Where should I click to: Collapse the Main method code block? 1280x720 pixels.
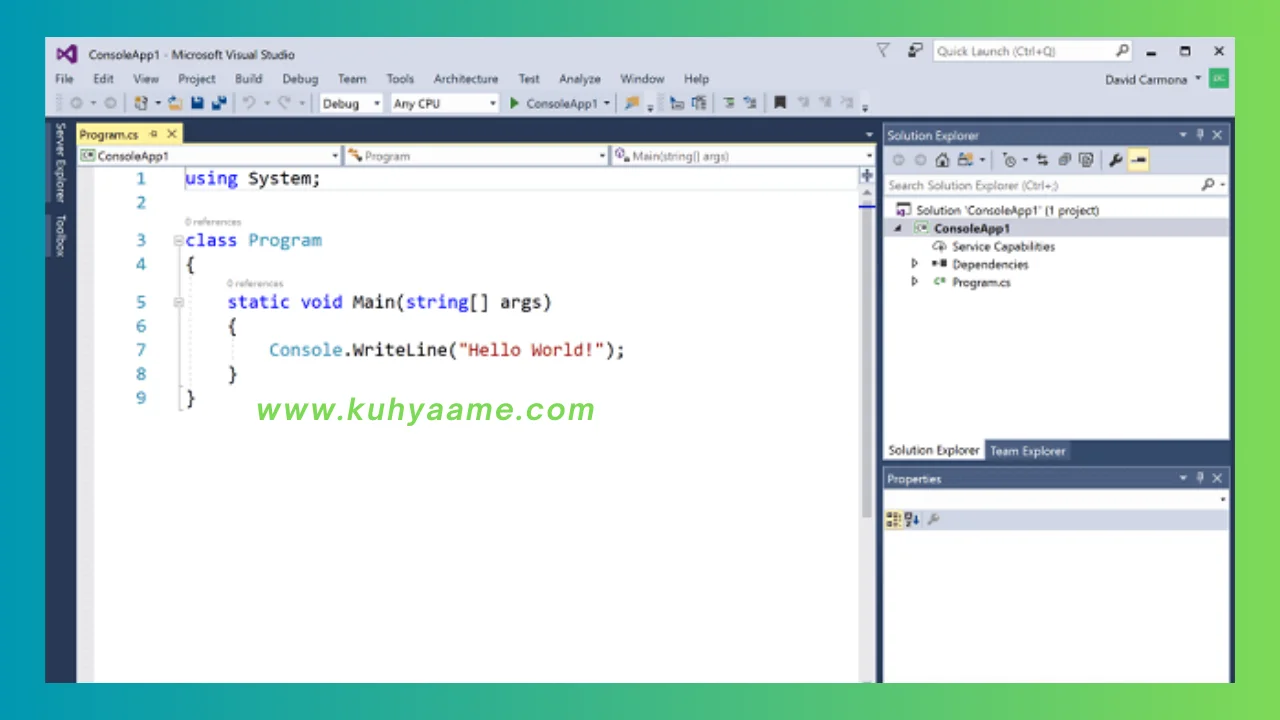click(178, 302)
